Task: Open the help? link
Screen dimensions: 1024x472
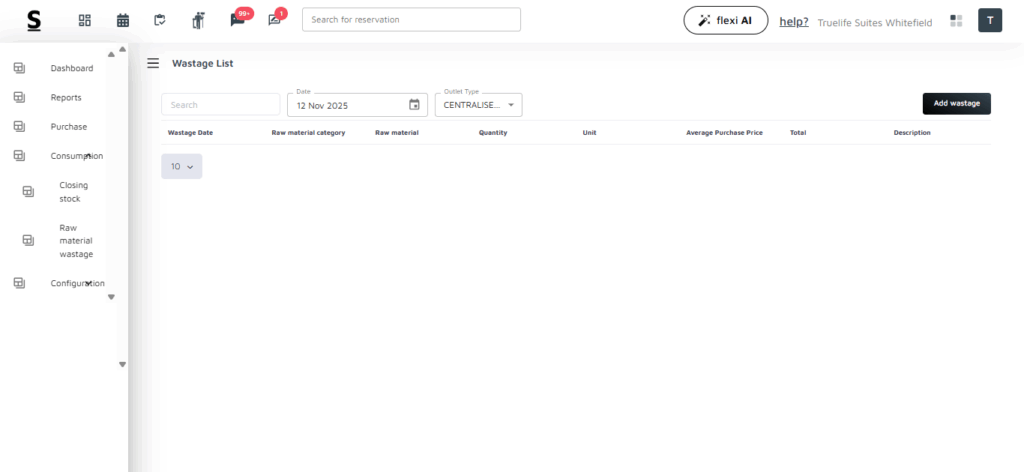Action: pos(793,21)
